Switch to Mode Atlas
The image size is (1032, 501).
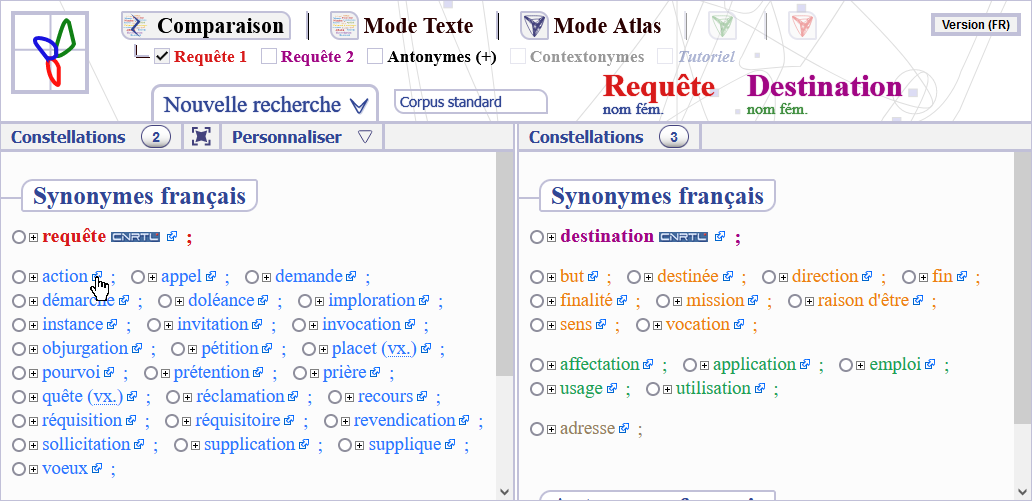pyautogui.click(x=590, y=26)
